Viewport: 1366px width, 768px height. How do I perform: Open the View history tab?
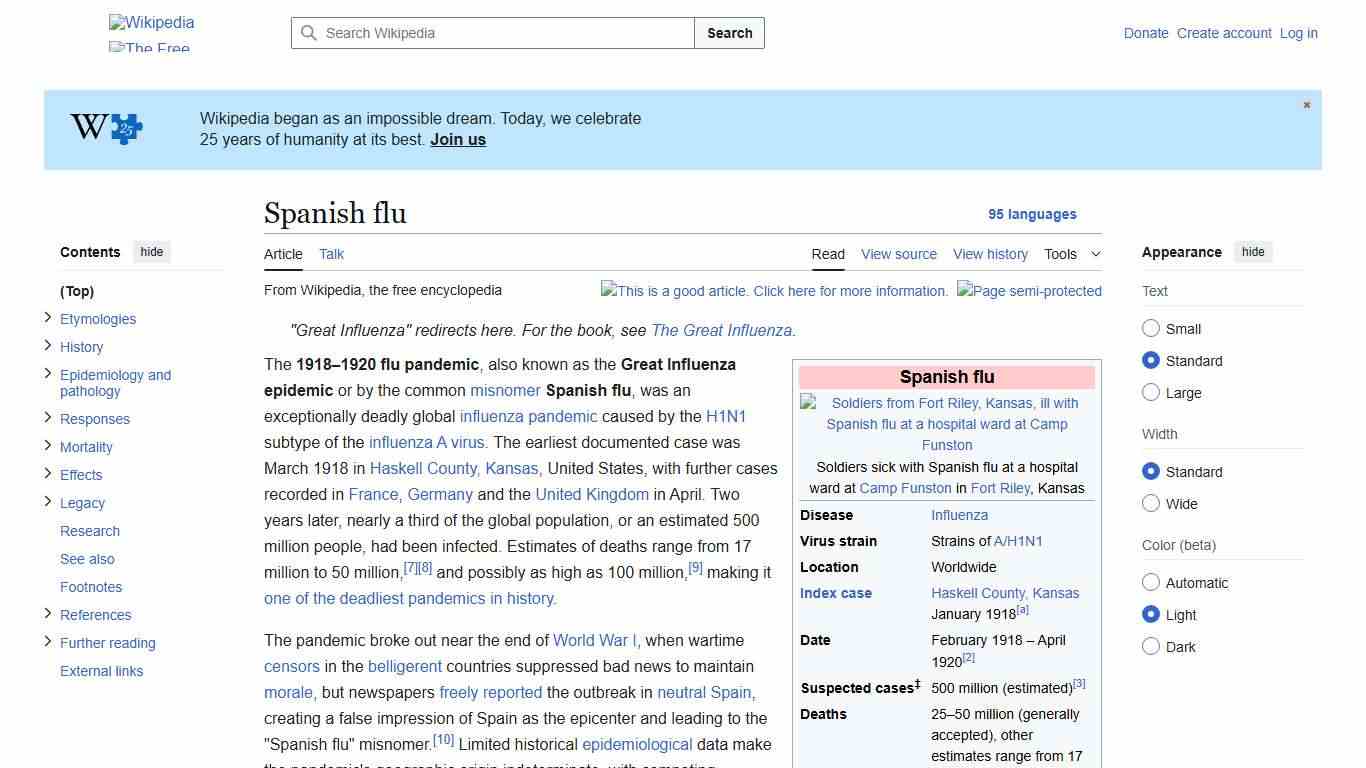point(990,254)
